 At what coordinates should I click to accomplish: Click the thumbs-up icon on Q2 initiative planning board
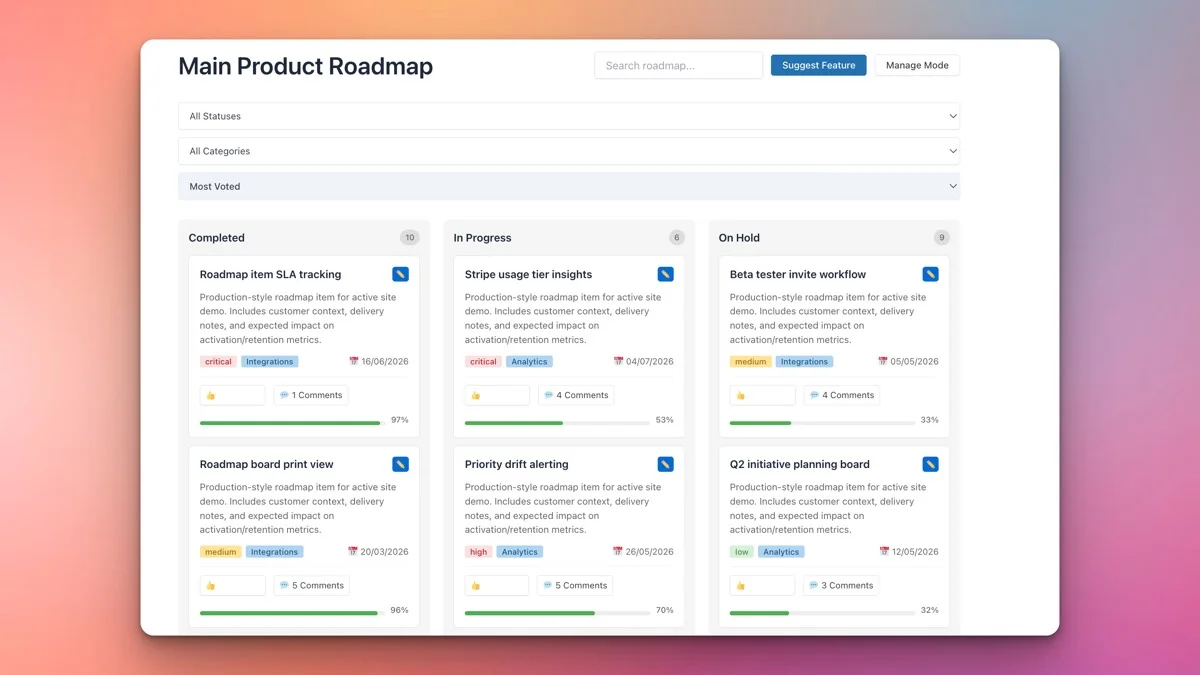pos(742,585)
